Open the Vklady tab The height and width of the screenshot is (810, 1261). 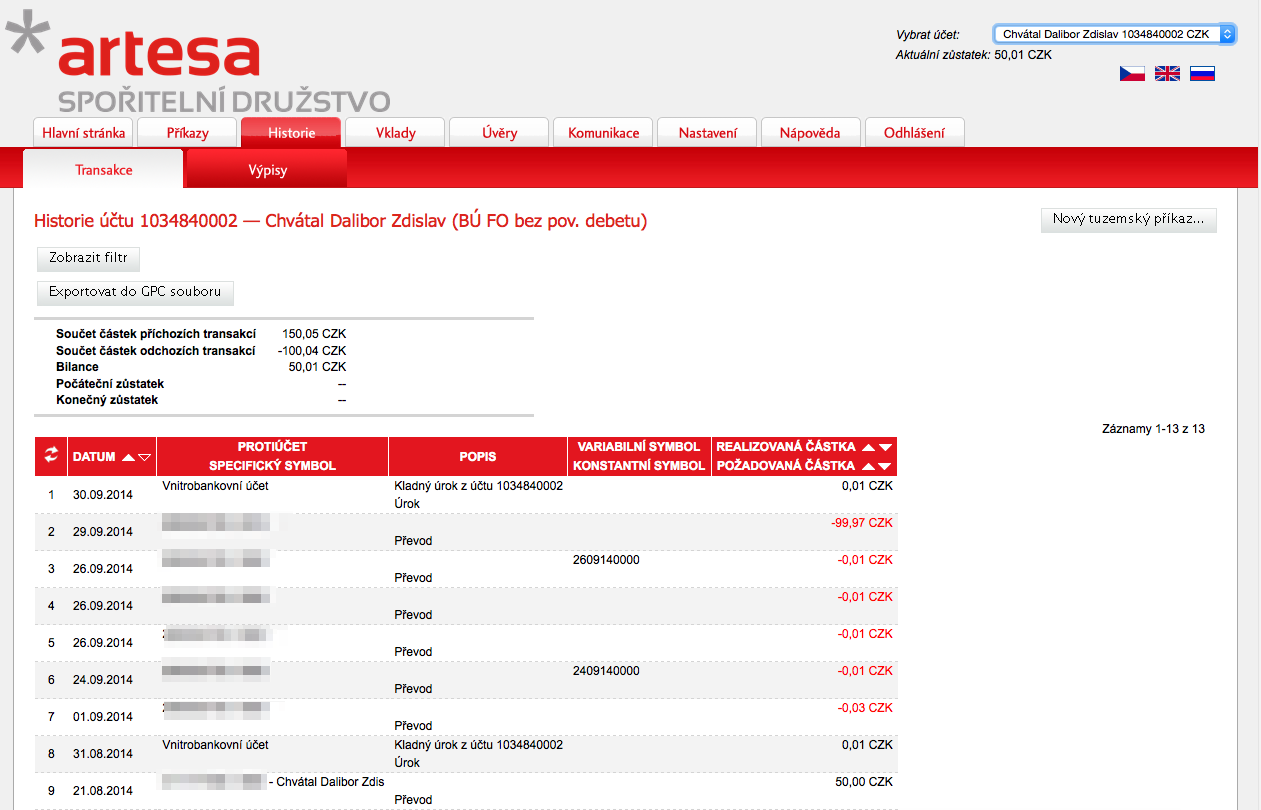click(x=395, y=133)
